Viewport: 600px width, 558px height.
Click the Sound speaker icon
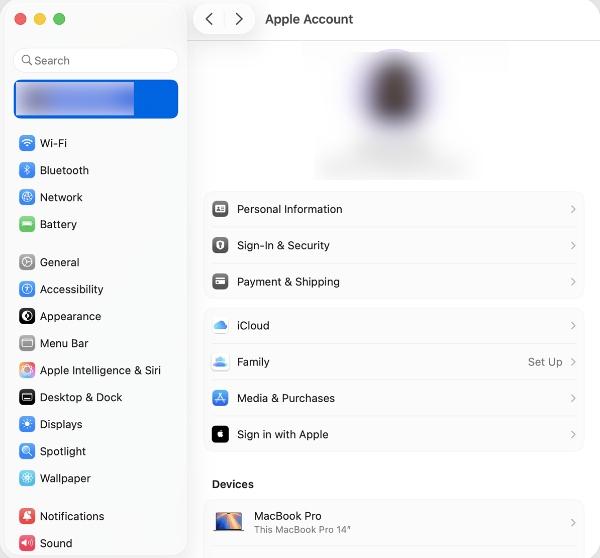coord(27,543)
